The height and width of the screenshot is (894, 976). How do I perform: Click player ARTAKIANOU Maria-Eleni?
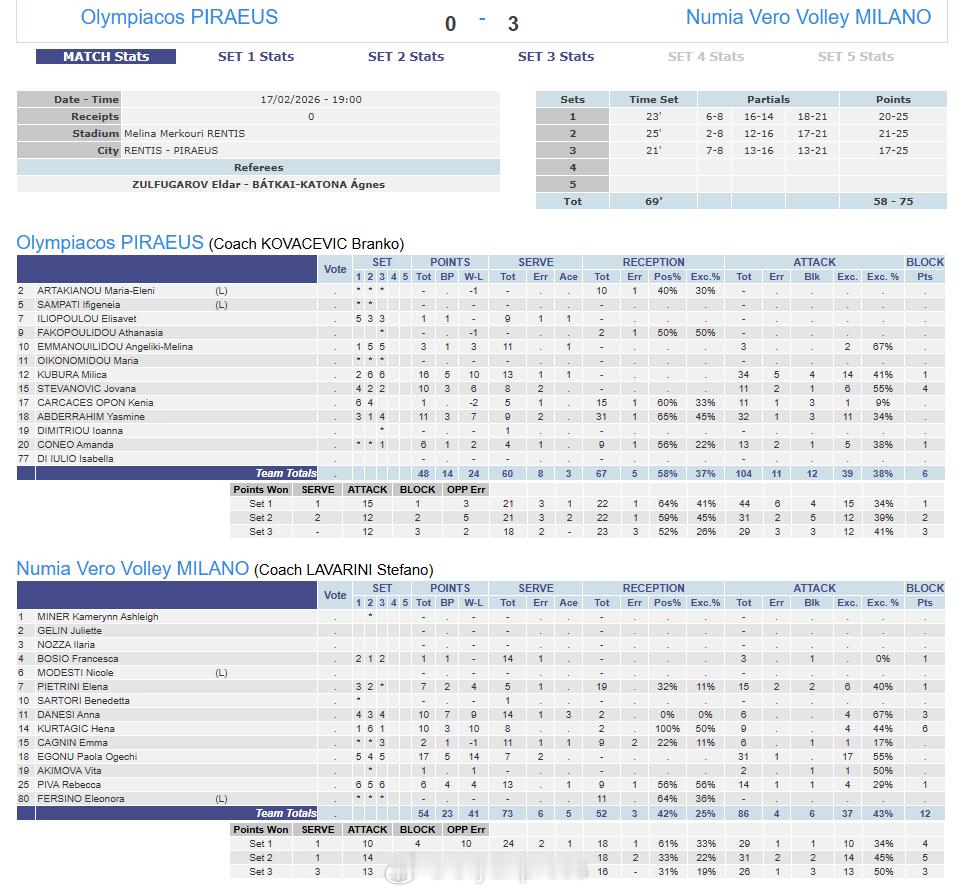(96, 291)
